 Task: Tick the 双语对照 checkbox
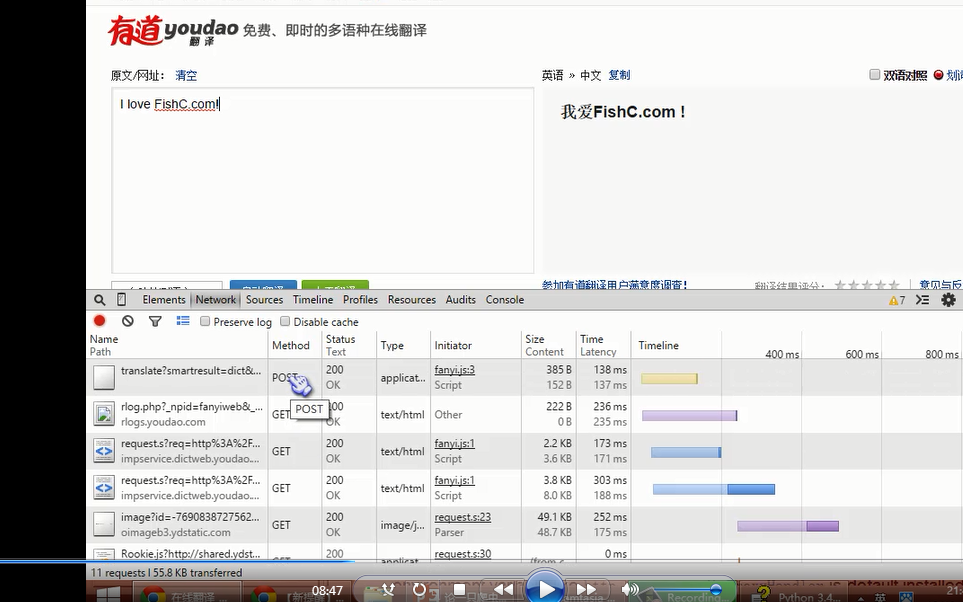point(875,75)
